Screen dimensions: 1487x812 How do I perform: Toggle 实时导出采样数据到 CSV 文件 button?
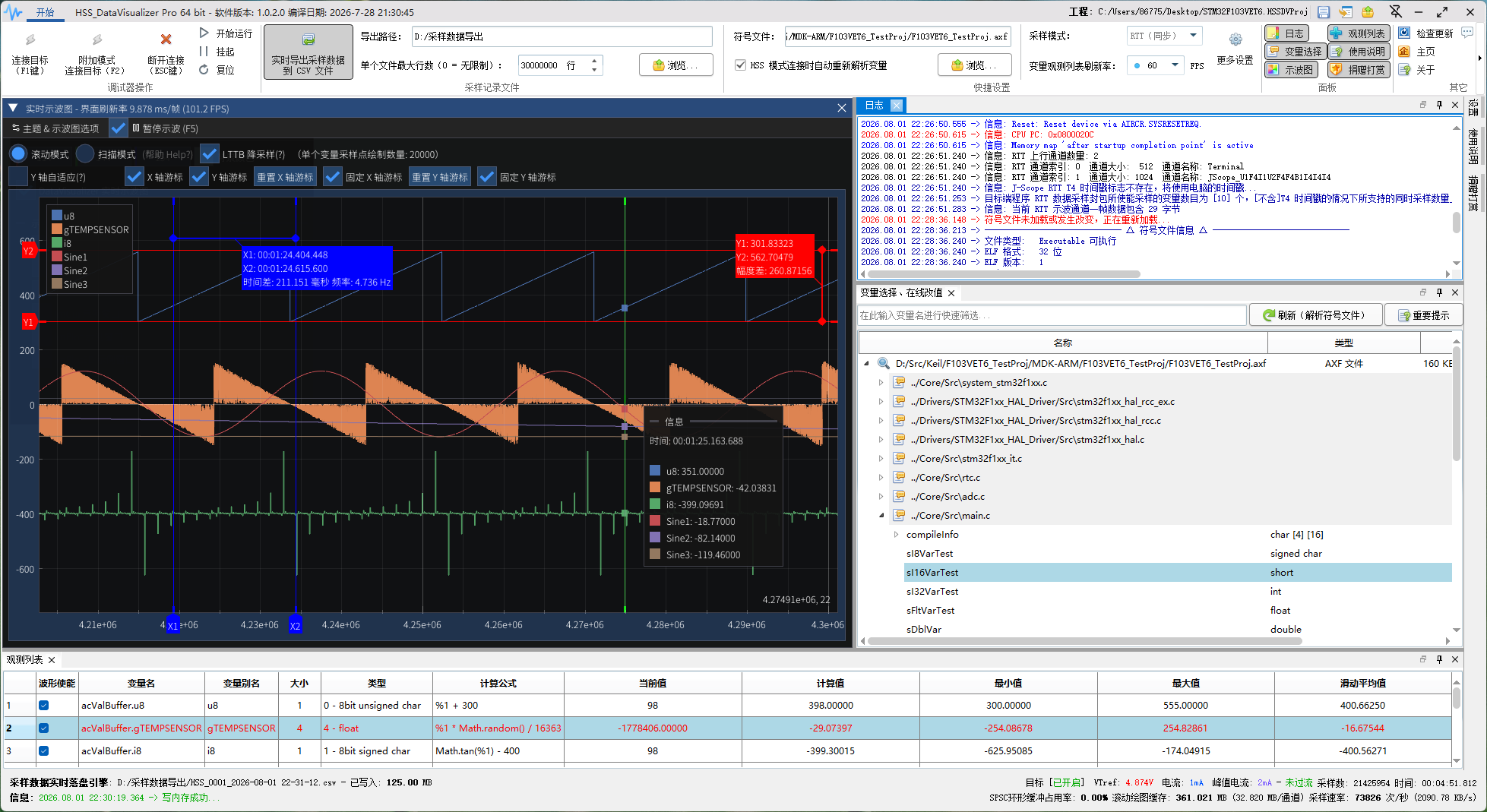coord(308,52)
